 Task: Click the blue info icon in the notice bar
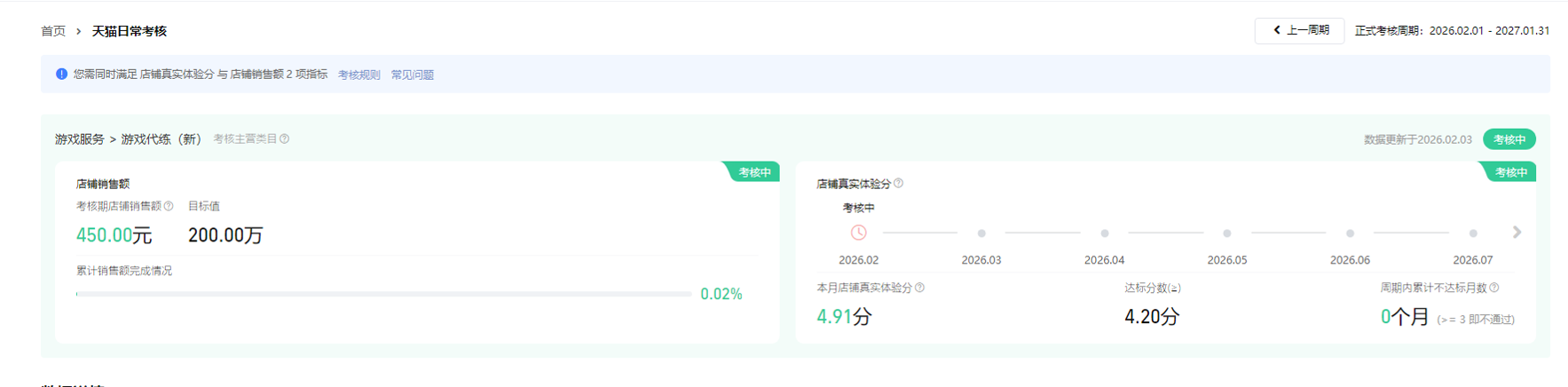(61, 74)
